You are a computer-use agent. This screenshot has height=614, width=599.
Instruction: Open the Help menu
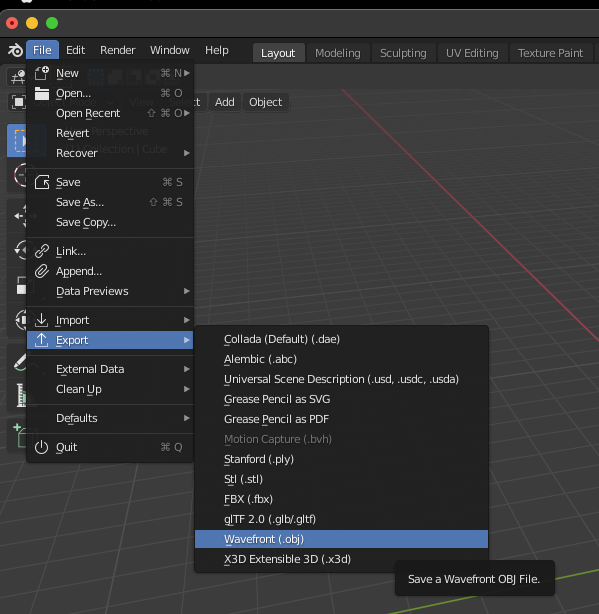217,50
